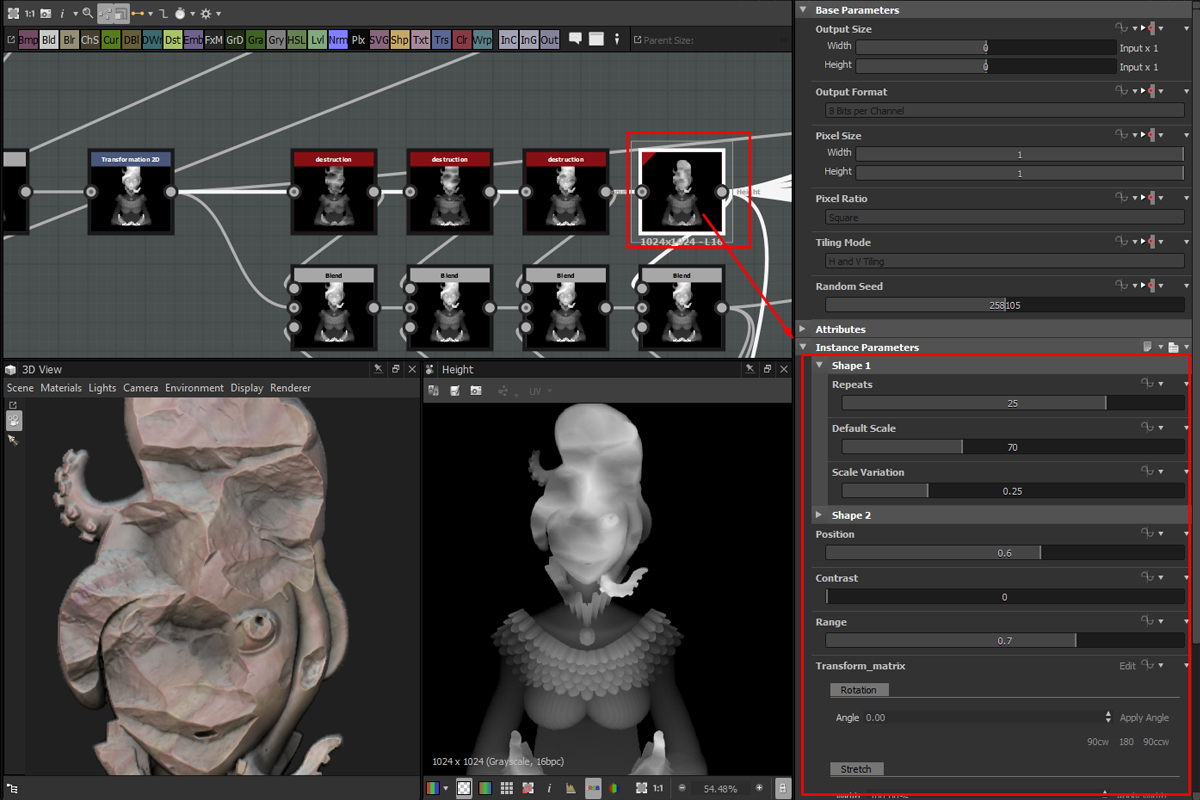Select the Transformation 2D node thumbnail

(131, 199)
